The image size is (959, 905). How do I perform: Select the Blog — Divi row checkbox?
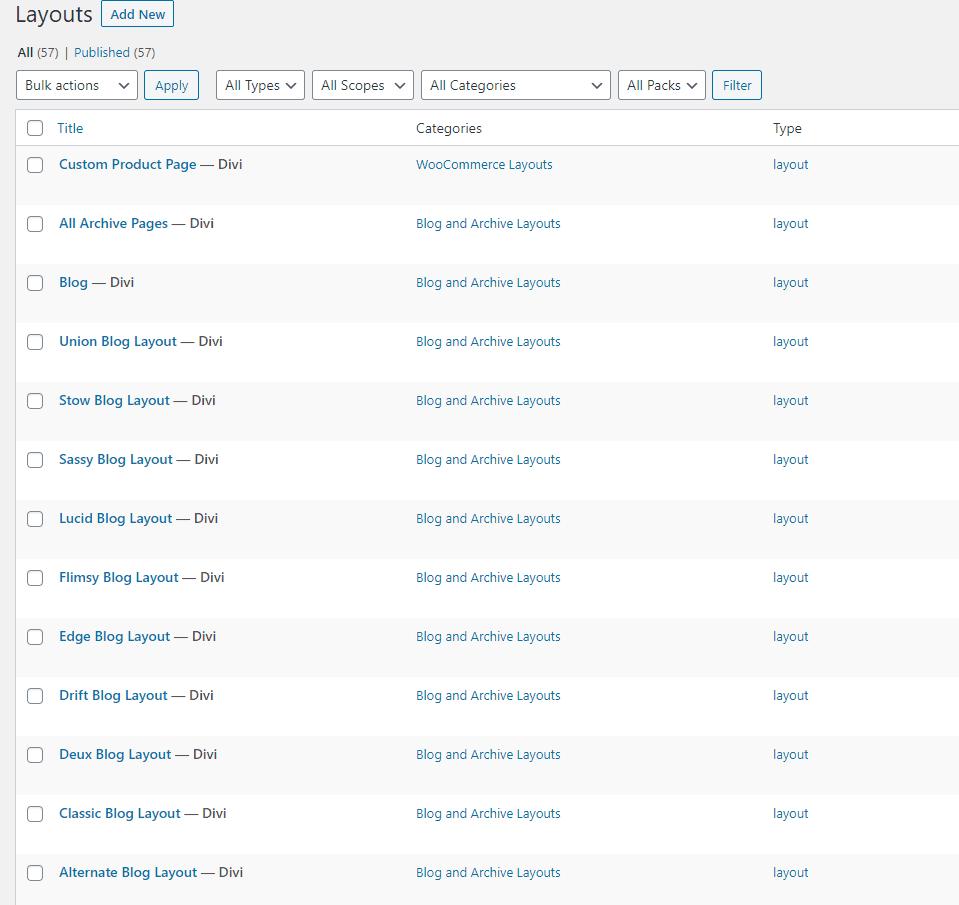pyautogui.click(x=35, y=283)
